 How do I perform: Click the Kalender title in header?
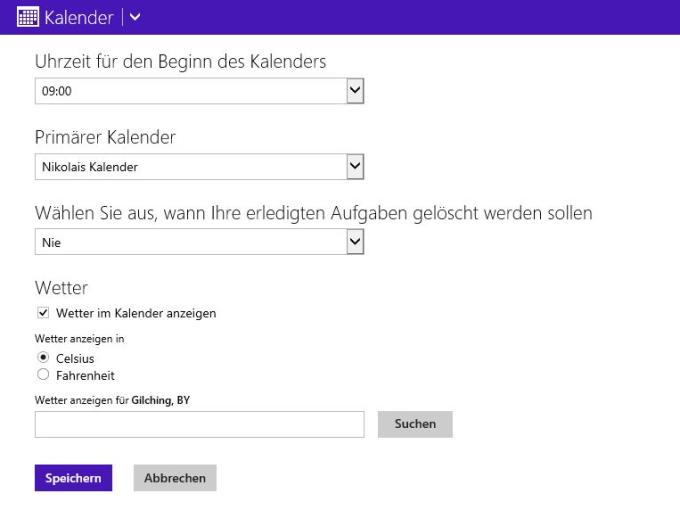pos(78,17)
